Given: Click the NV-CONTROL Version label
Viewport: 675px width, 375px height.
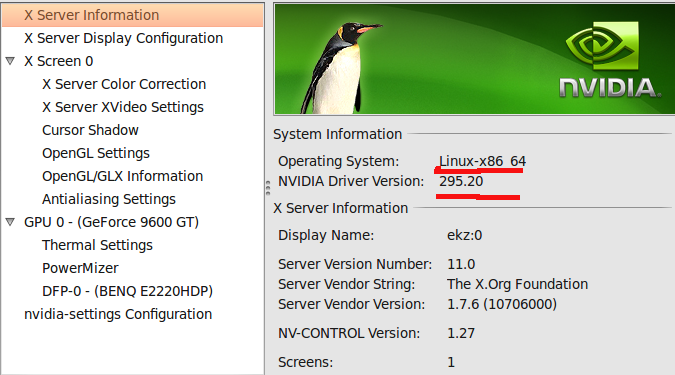Looking at the screenshot, I should (x=349, y=333).
